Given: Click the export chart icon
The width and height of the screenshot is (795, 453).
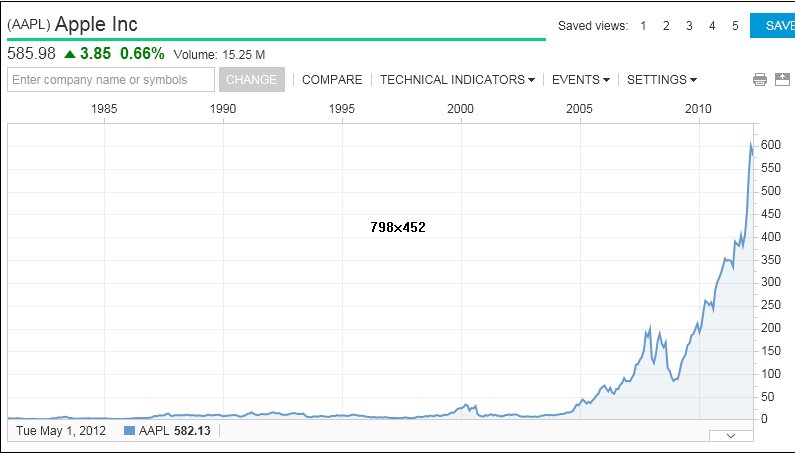Looking at the screenshot, I should 782,80.
